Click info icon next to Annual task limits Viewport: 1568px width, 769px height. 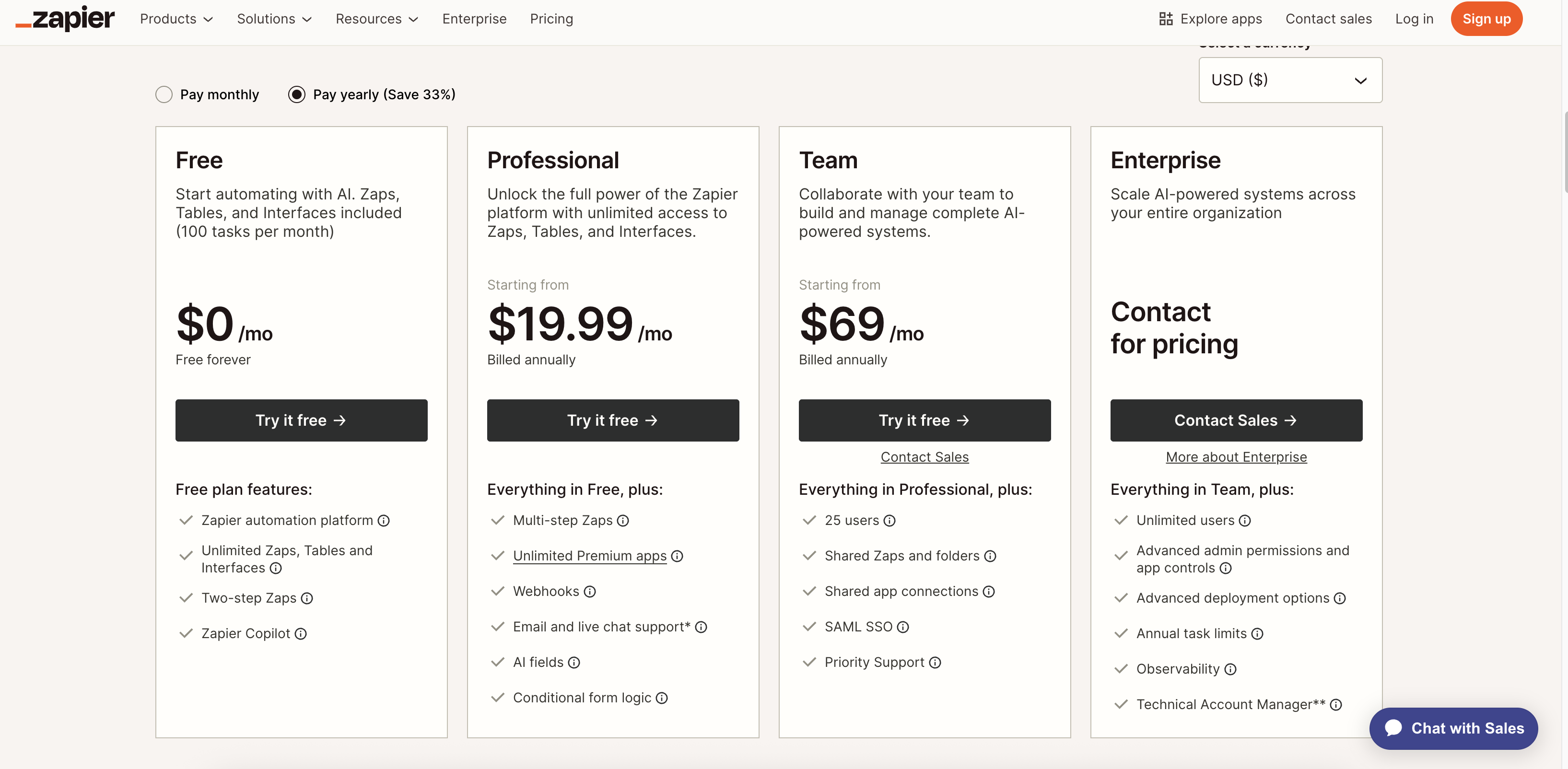1258,634
